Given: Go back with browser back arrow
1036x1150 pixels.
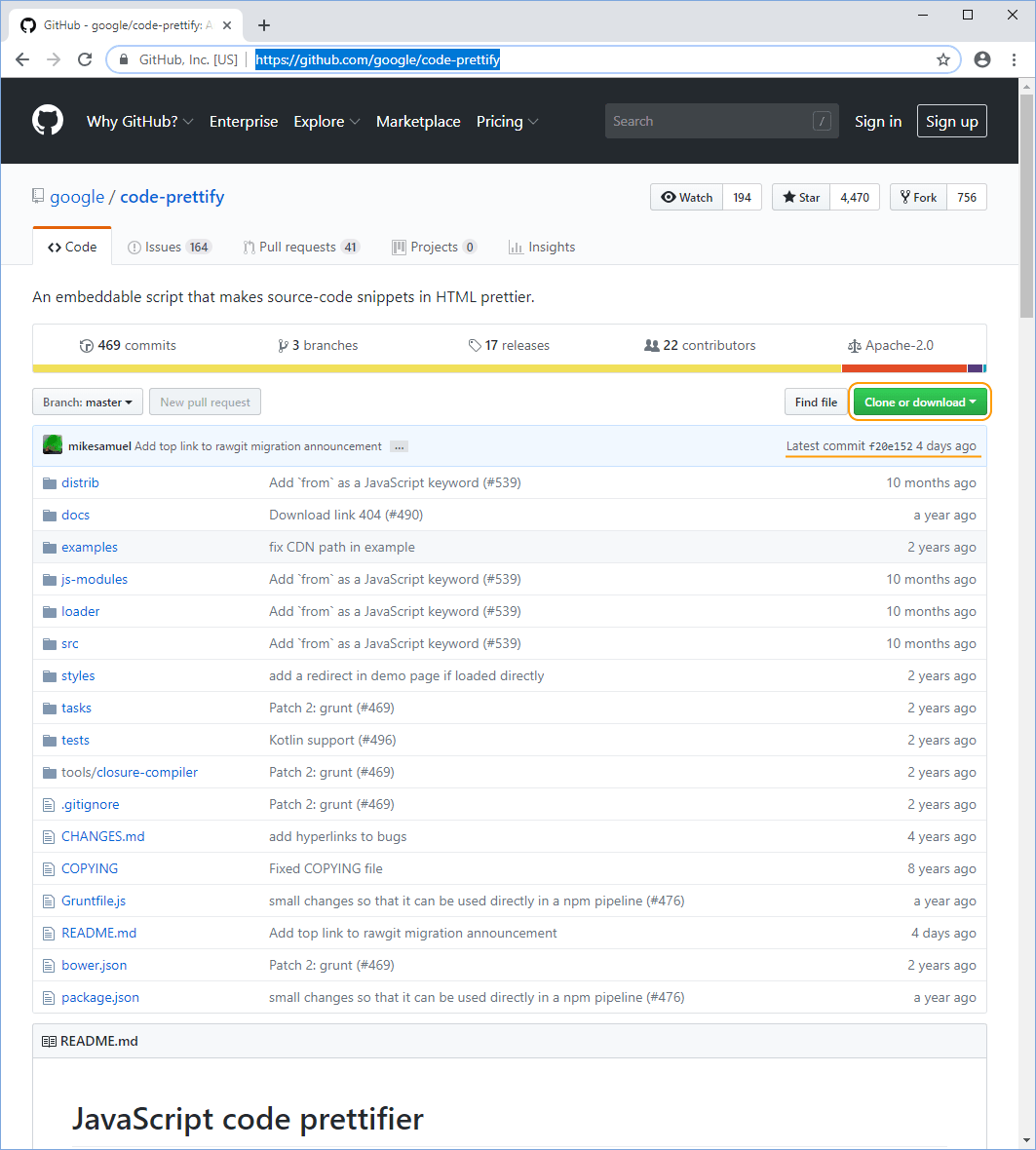Looking at the screenshot, I should tap(22, 59).
